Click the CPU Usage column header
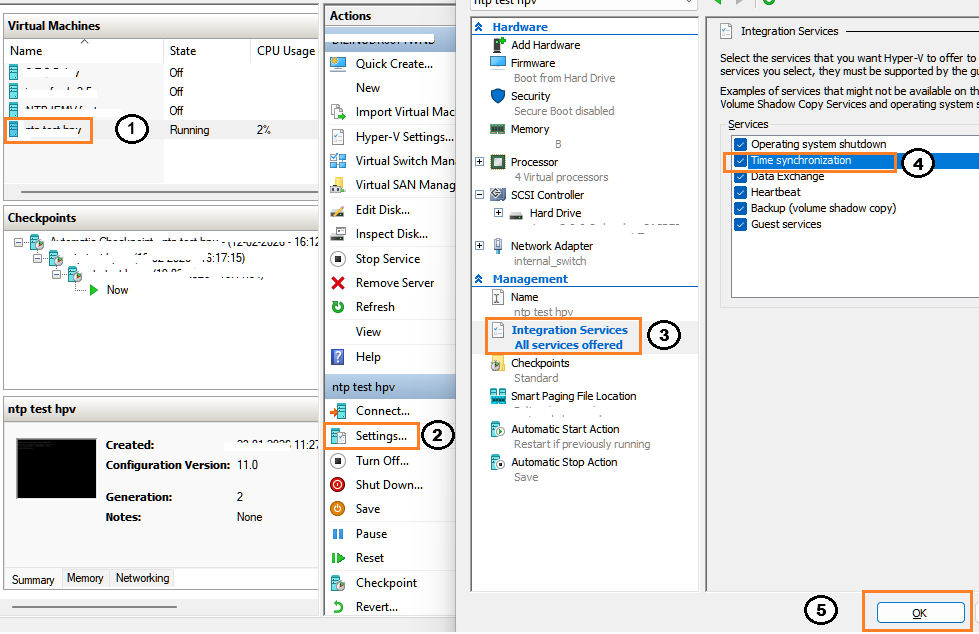 [x=285, y=51]
